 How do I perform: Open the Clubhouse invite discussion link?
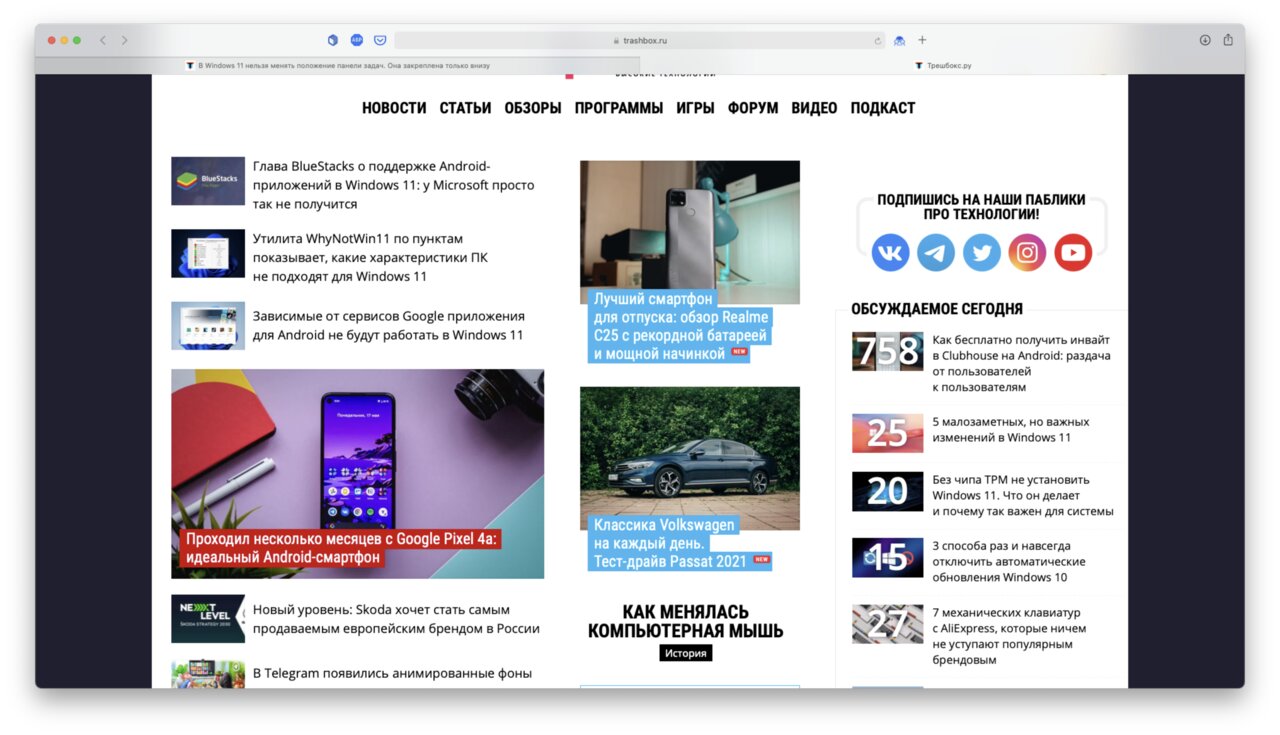(x=1021, y=363)
